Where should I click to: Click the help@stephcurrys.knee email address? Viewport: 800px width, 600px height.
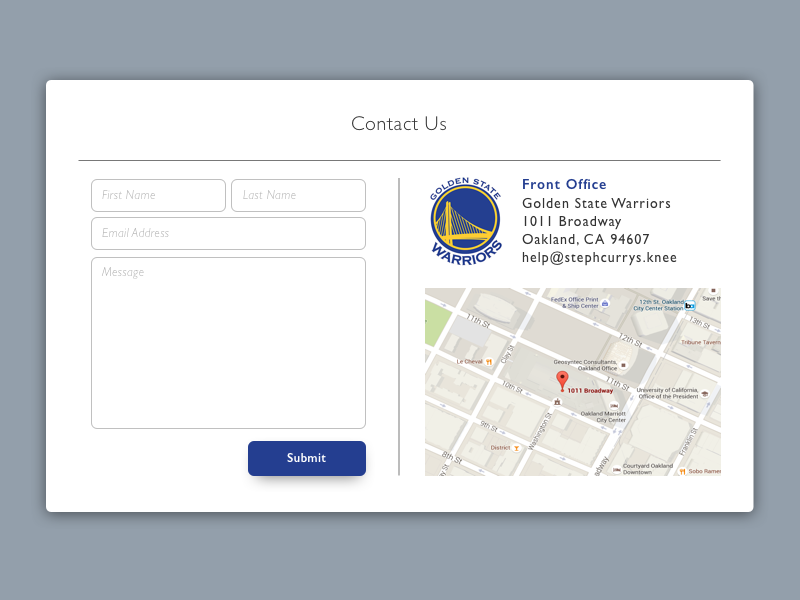point(599,258)
